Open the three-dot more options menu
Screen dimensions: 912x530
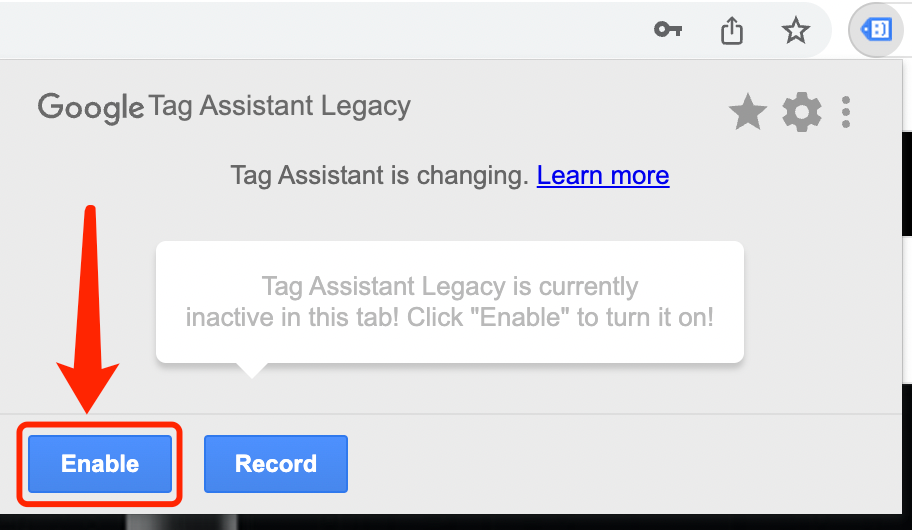pyautogui.click(x=846, y=112)
